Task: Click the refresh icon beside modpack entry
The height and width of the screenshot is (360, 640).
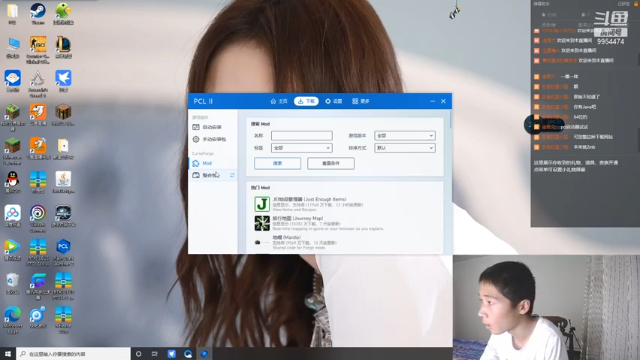Action: 232,175
